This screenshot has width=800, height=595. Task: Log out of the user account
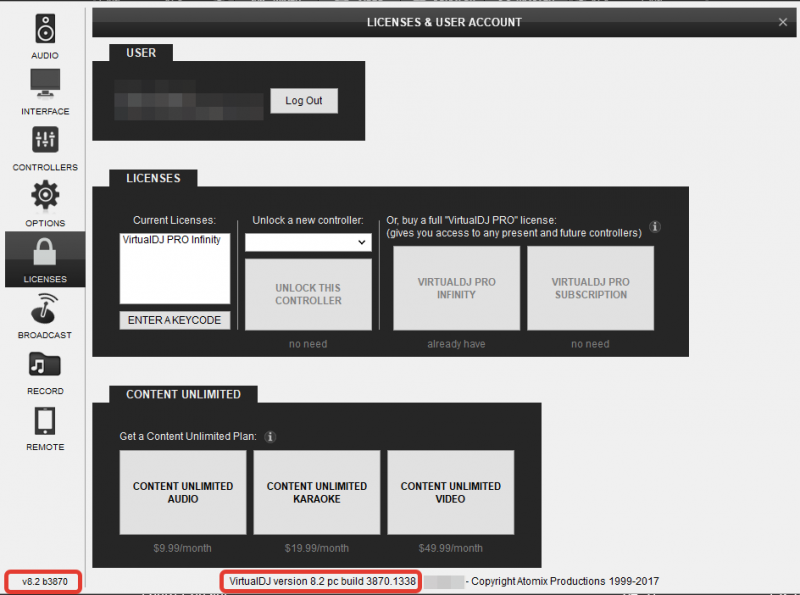[304, 101]
